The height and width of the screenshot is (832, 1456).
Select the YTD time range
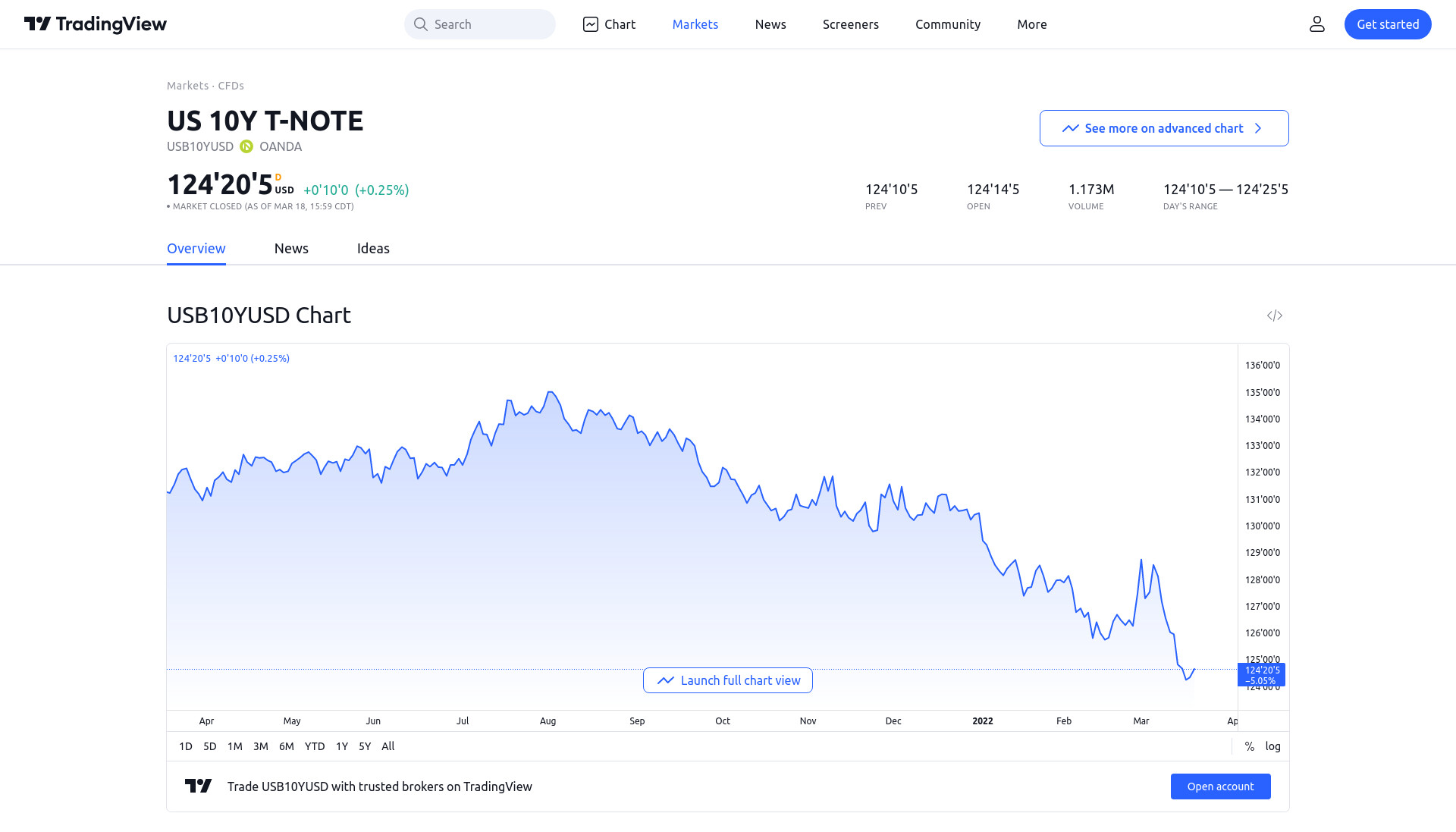[x=315, y=746]
